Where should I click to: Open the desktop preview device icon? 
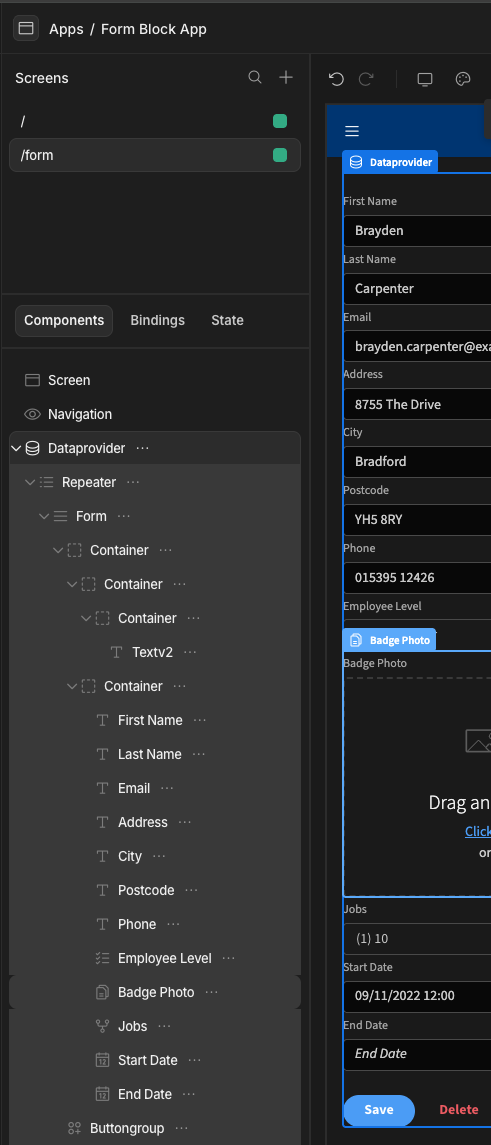(425, 79)
